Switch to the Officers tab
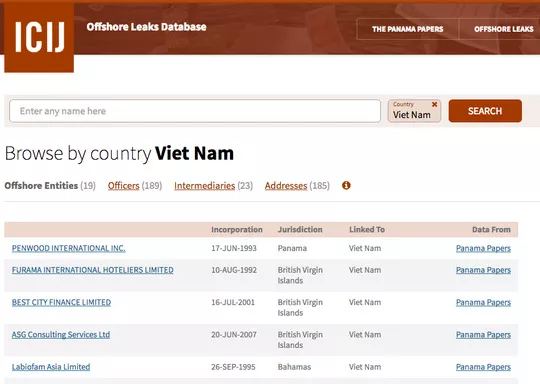Viewport: 540px width, 384px height. pos(124,186)
